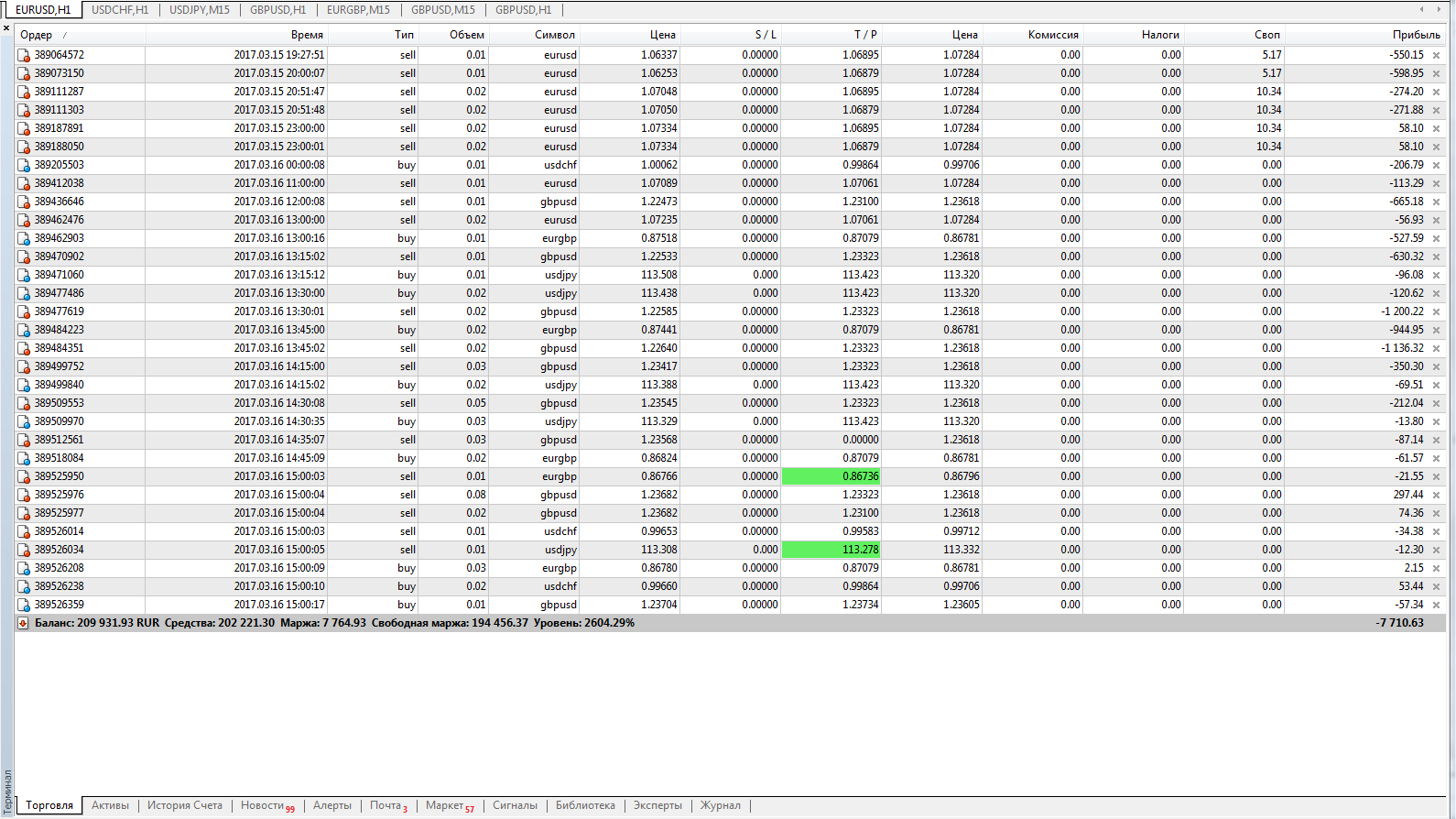Select the buy order icon for 389462903

24,239
